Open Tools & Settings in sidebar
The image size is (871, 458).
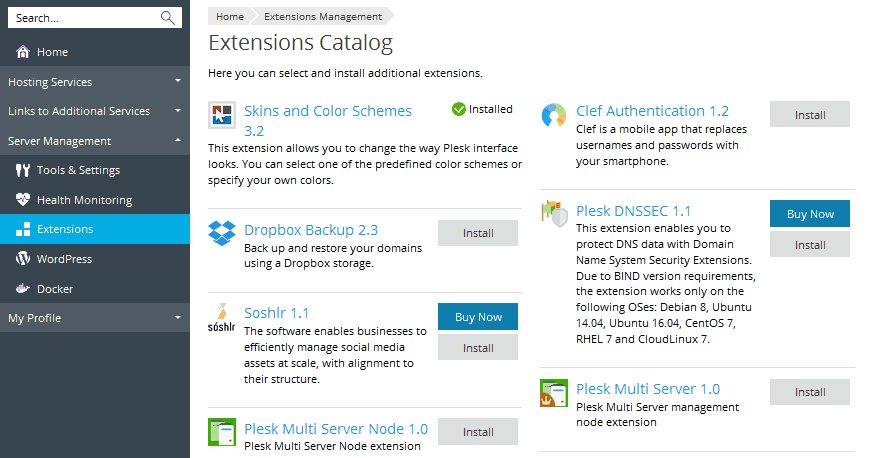click(78, 170)
